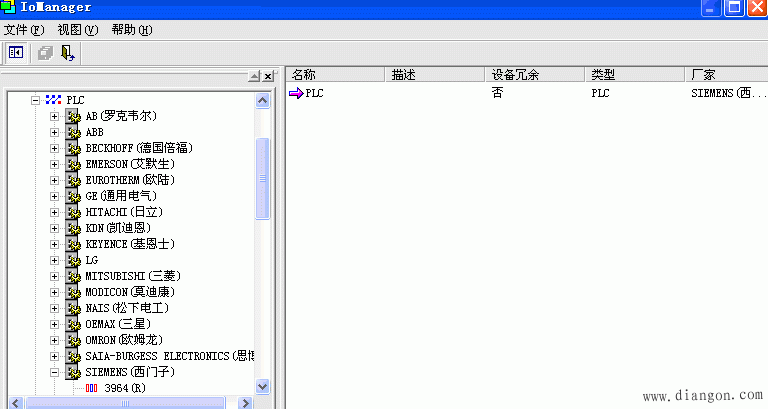
Task: Click the greyed copy documents toolbar icon
Action: click(x=45, y=52)
